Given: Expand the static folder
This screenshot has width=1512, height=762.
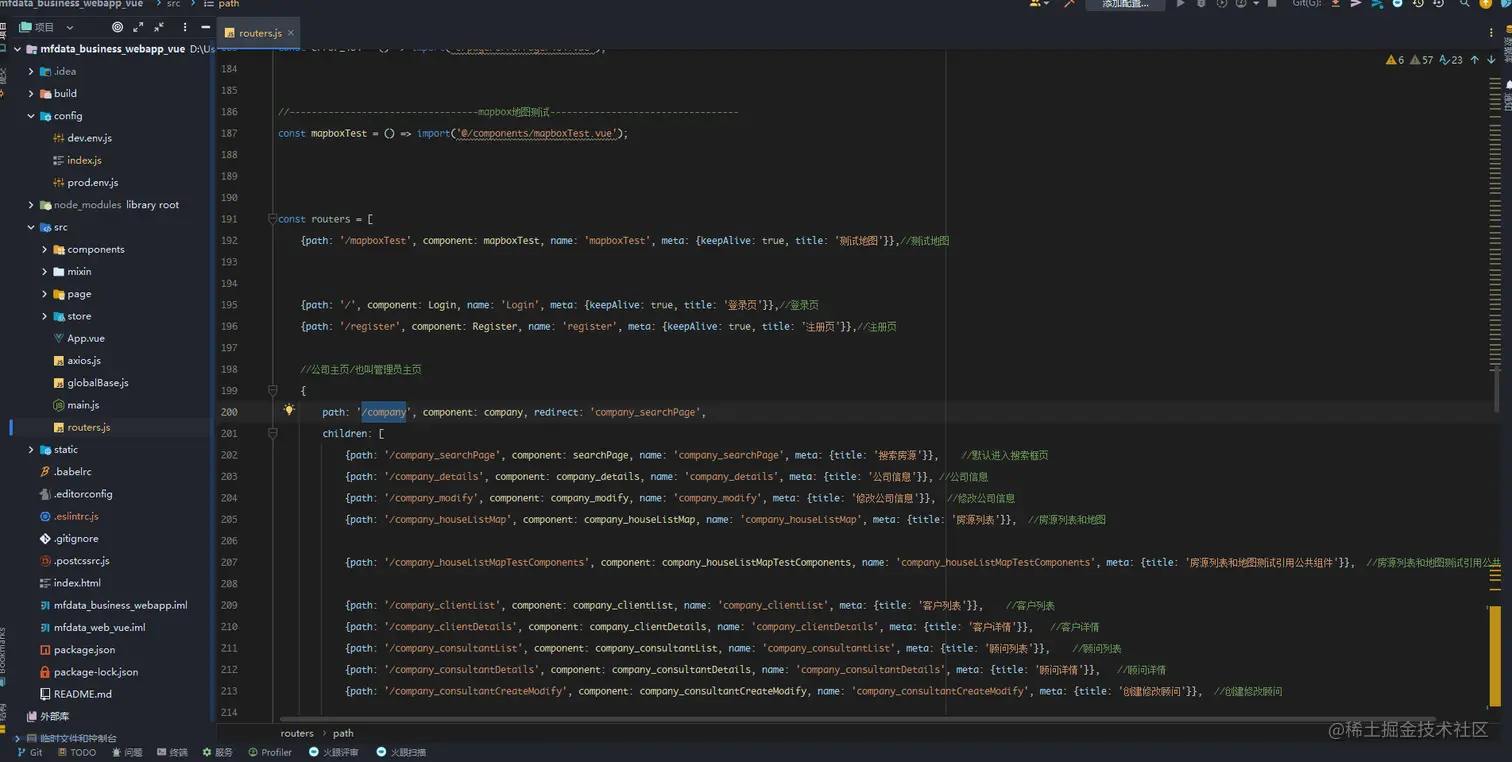Looking at the screenshot, I should pyautogui.click(x=31, y=449).
